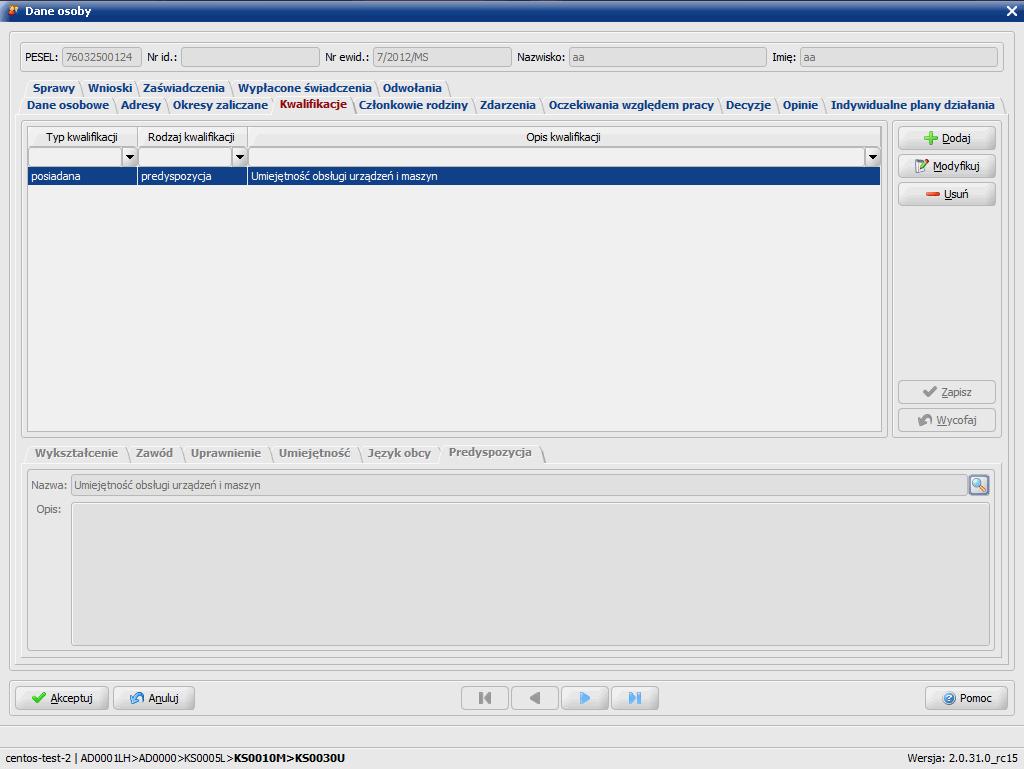The image size is (1024, 769).
Task: Click the PESEL field
Action: 101,57
